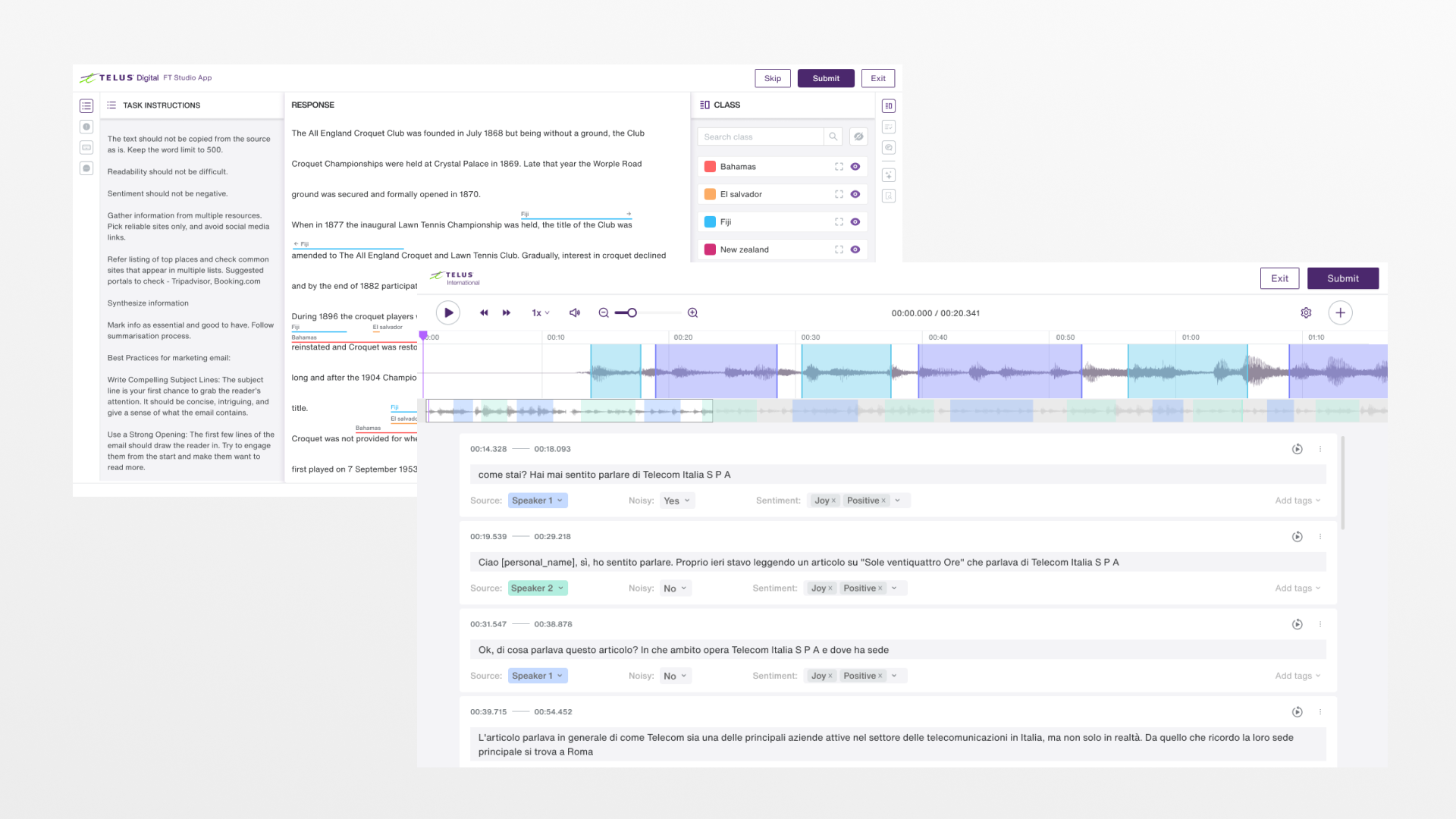This screenshot has width=1456, height=819.
Task: Mute the audio volume icon
Action: pyautogui.click(x=575, y=312)
